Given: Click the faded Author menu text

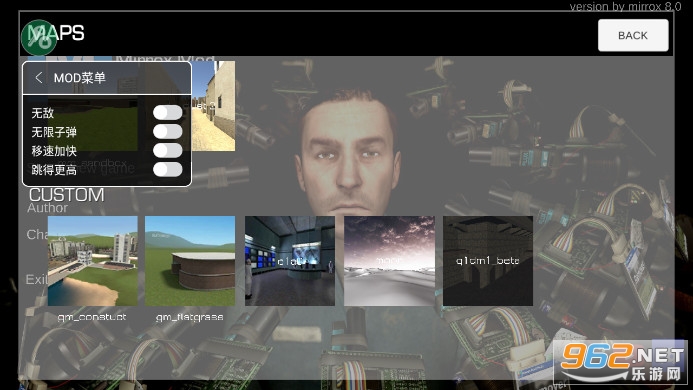Looking at the screenshot, I should tap(47, 208).
